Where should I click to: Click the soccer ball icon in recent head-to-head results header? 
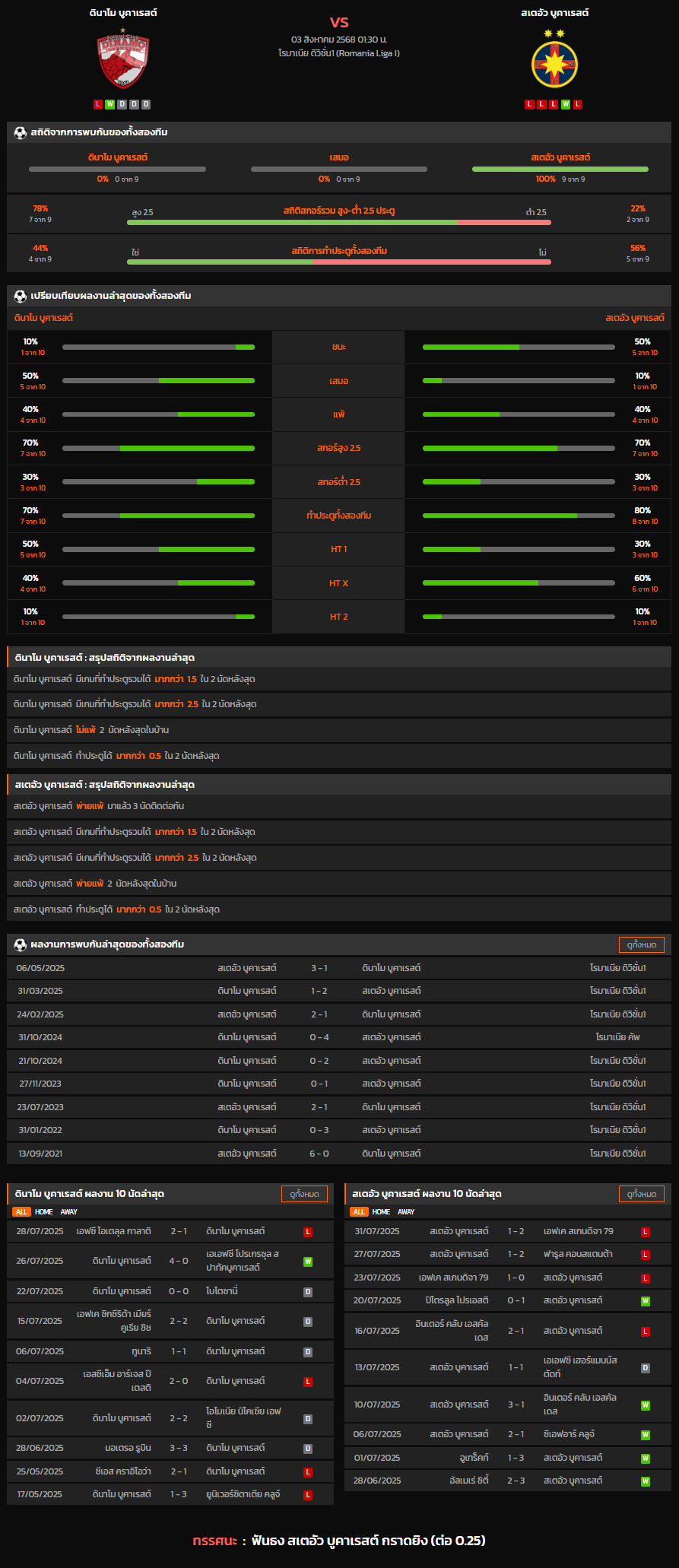[x=20, y=944]
